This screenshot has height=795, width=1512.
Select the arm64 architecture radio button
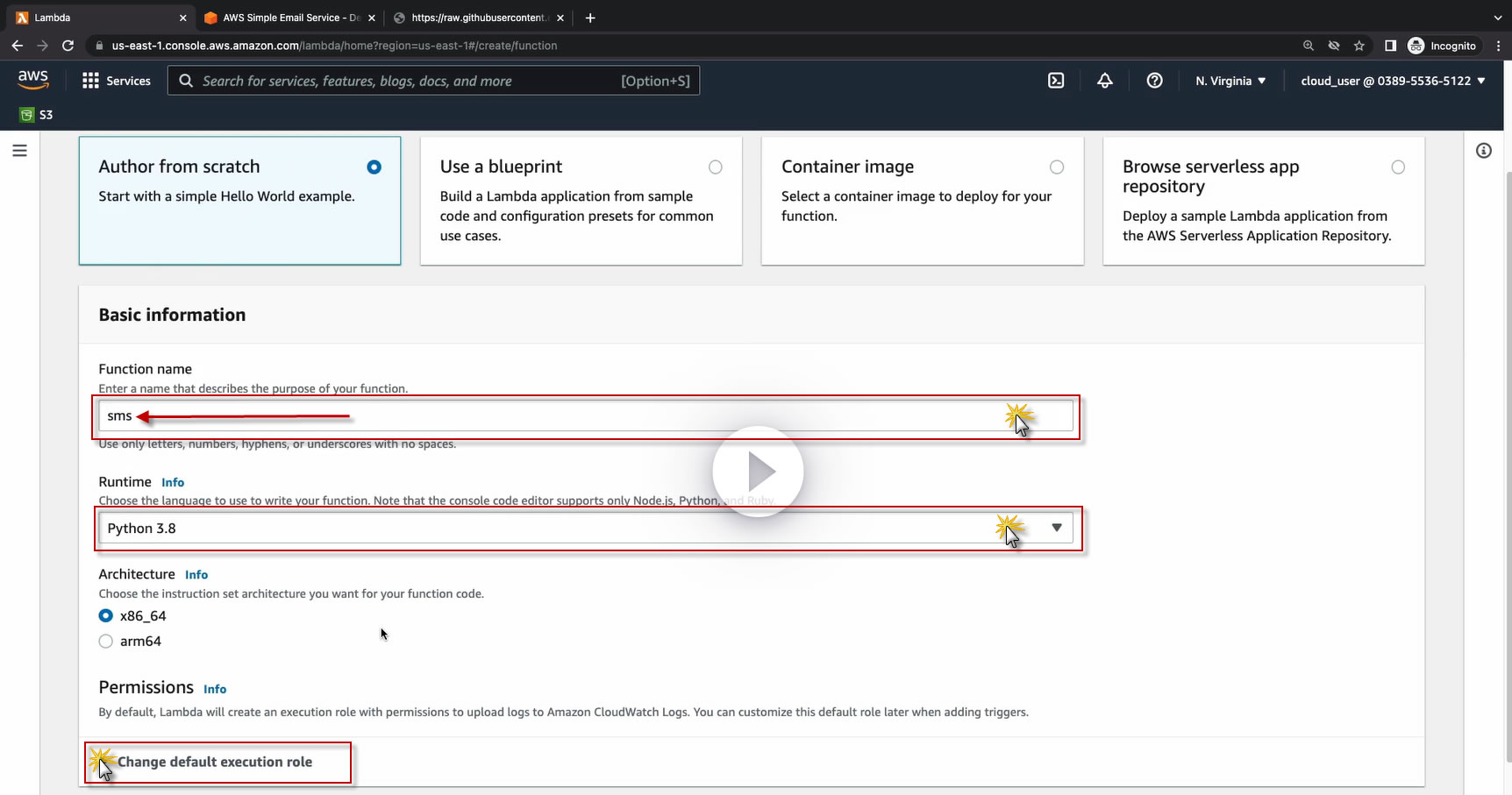tap(106, 642)
